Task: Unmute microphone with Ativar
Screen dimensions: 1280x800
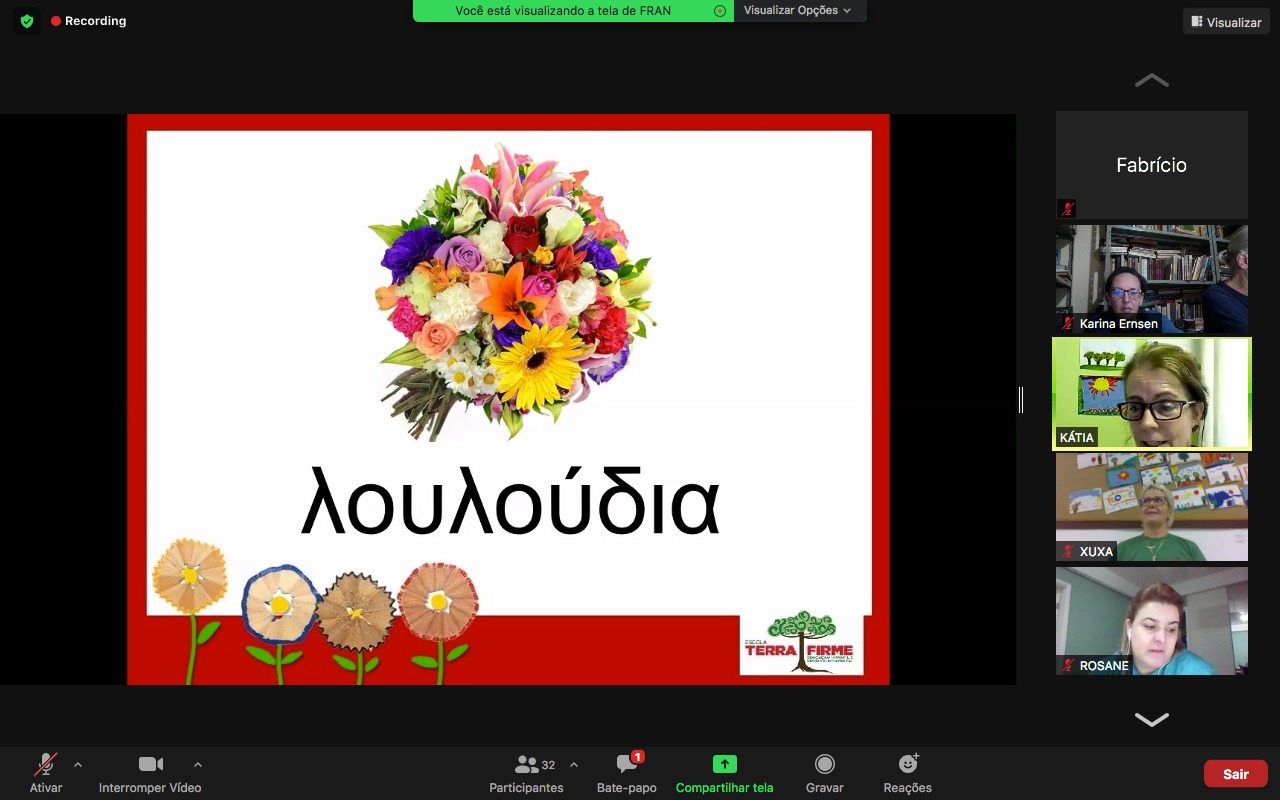Action: (46, 773)
